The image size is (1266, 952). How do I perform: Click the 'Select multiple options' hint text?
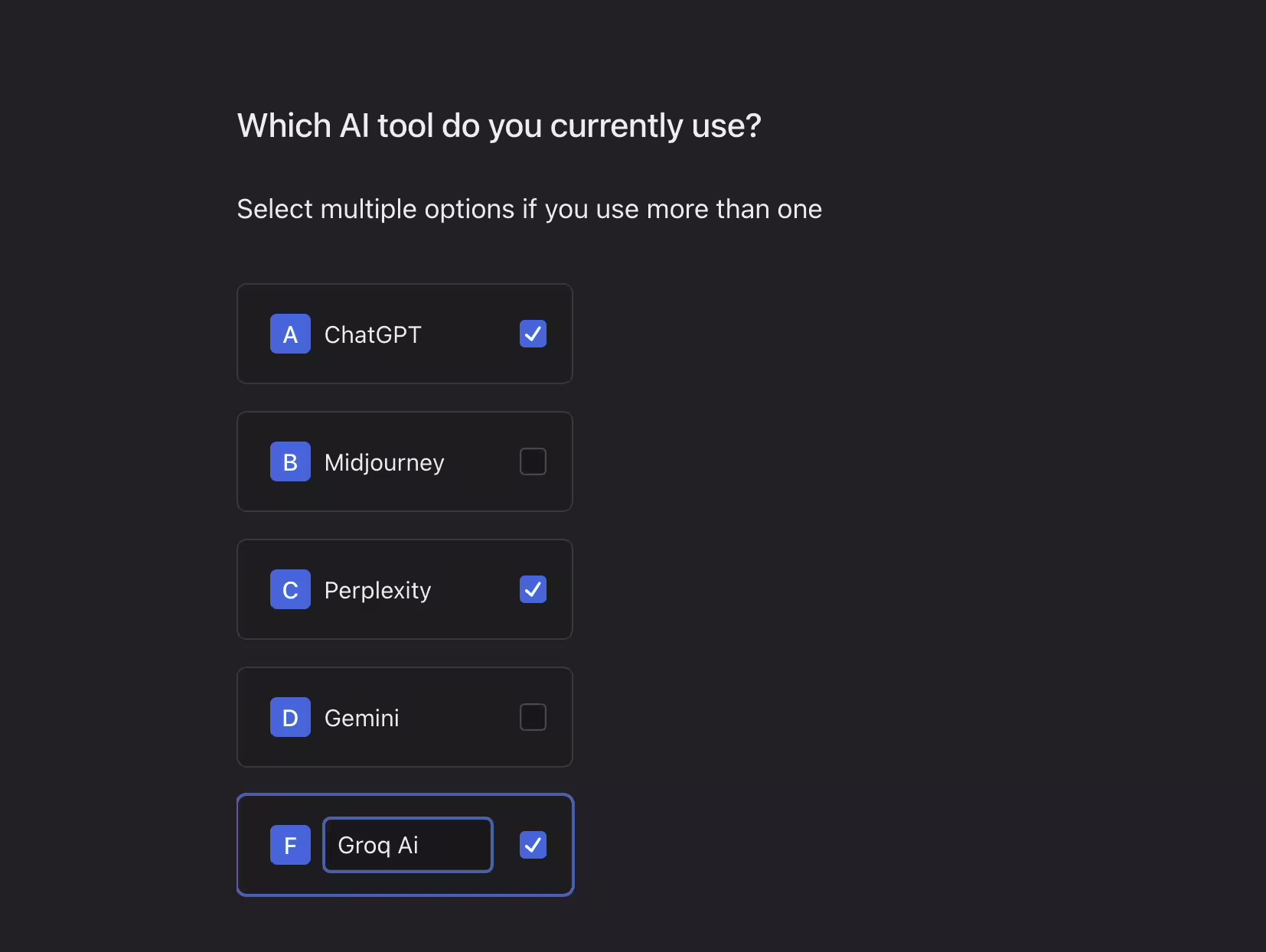529,209
